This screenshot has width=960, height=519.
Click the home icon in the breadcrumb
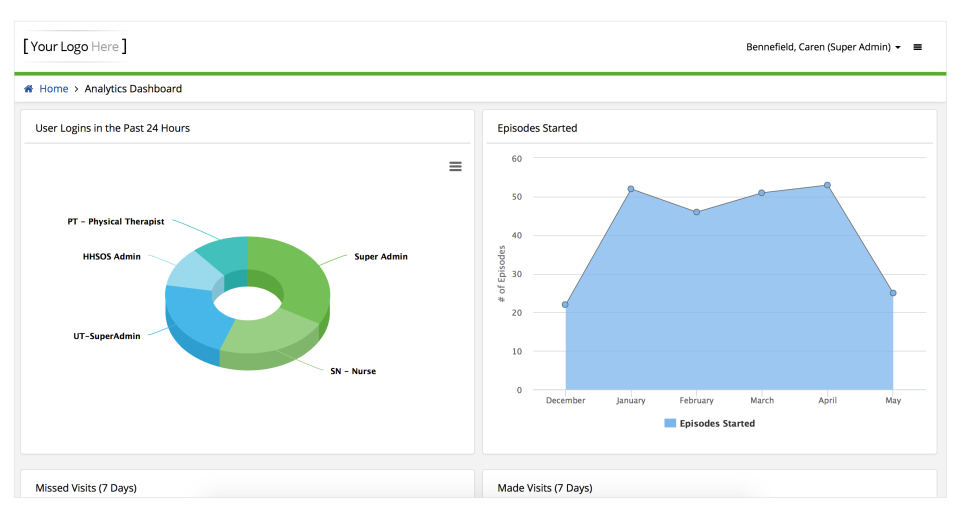29,89
